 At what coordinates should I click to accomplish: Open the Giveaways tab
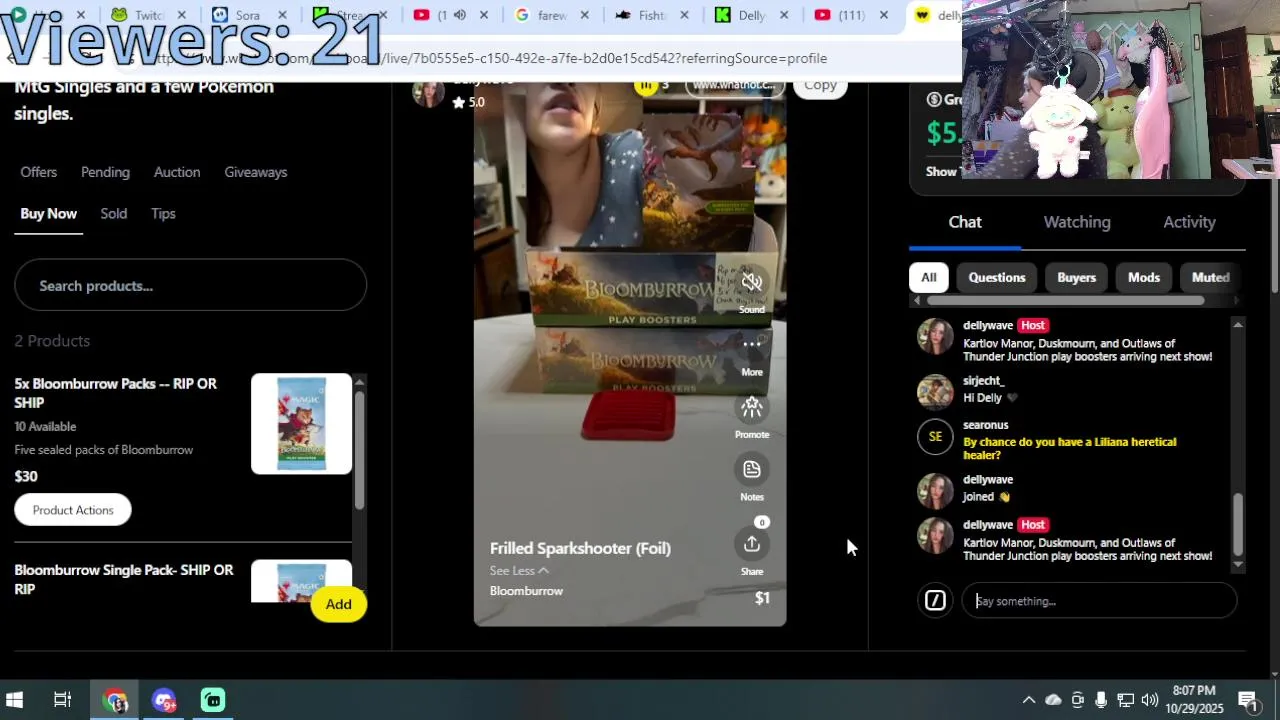coord(255,172)
